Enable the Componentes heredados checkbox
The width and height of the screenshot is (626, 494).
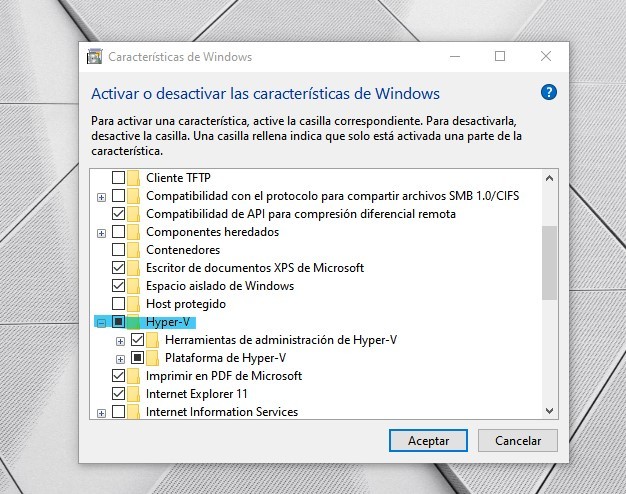point(119,232)
